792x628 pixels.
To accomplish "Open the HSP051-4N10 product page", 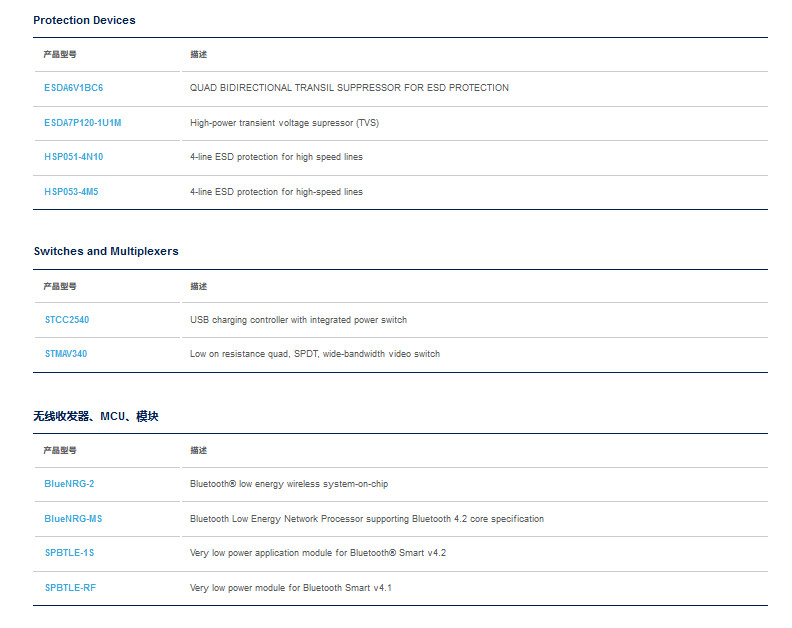I will [74, 157].
